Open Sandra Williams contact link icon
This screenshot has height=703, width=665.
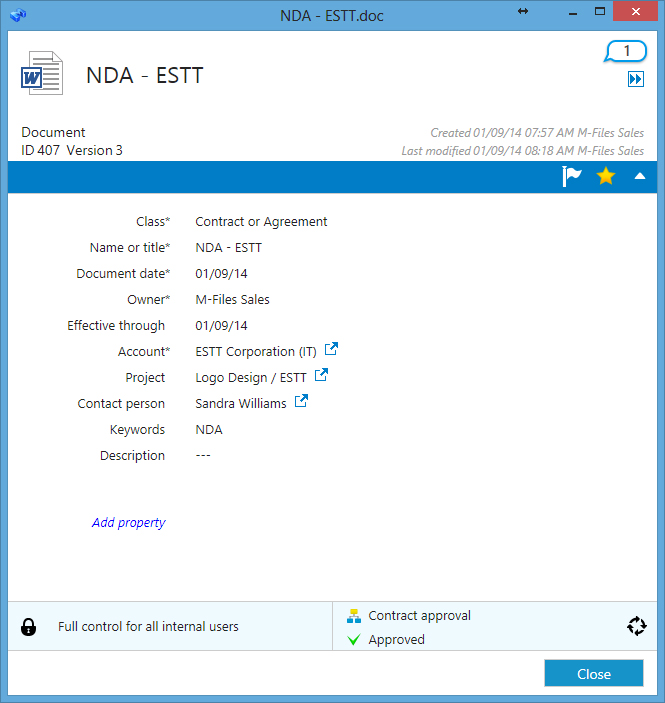pos(301,402)
